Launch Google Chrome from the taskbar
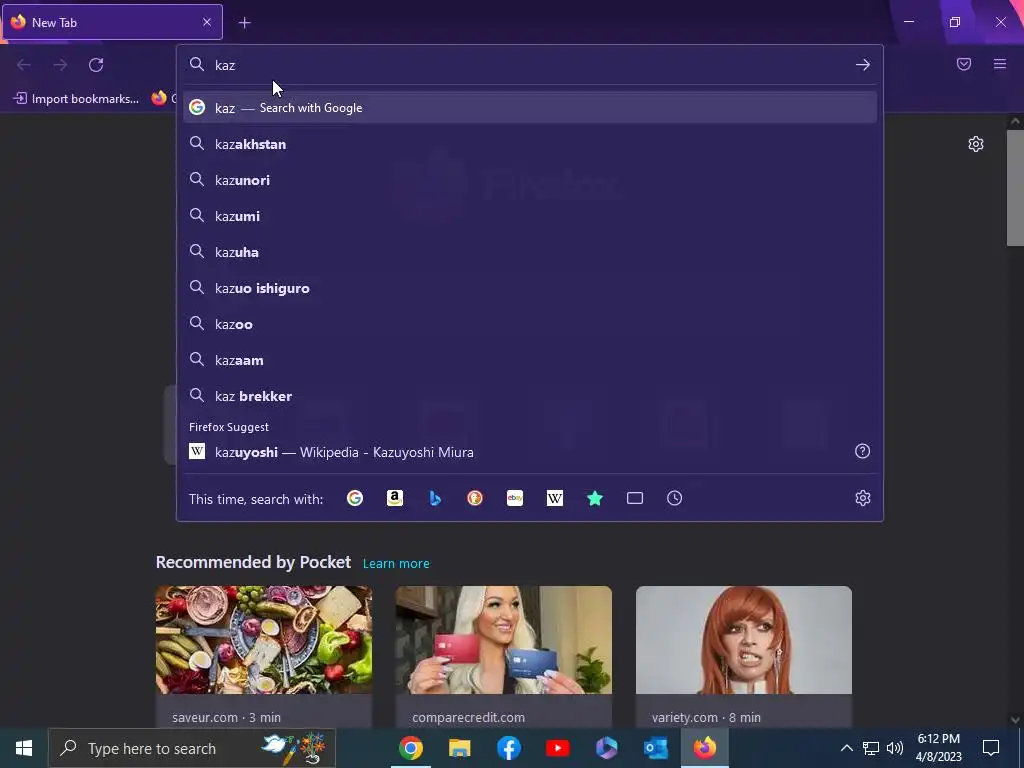Screen dimensions: 1024x768 [x=411, y=748]
